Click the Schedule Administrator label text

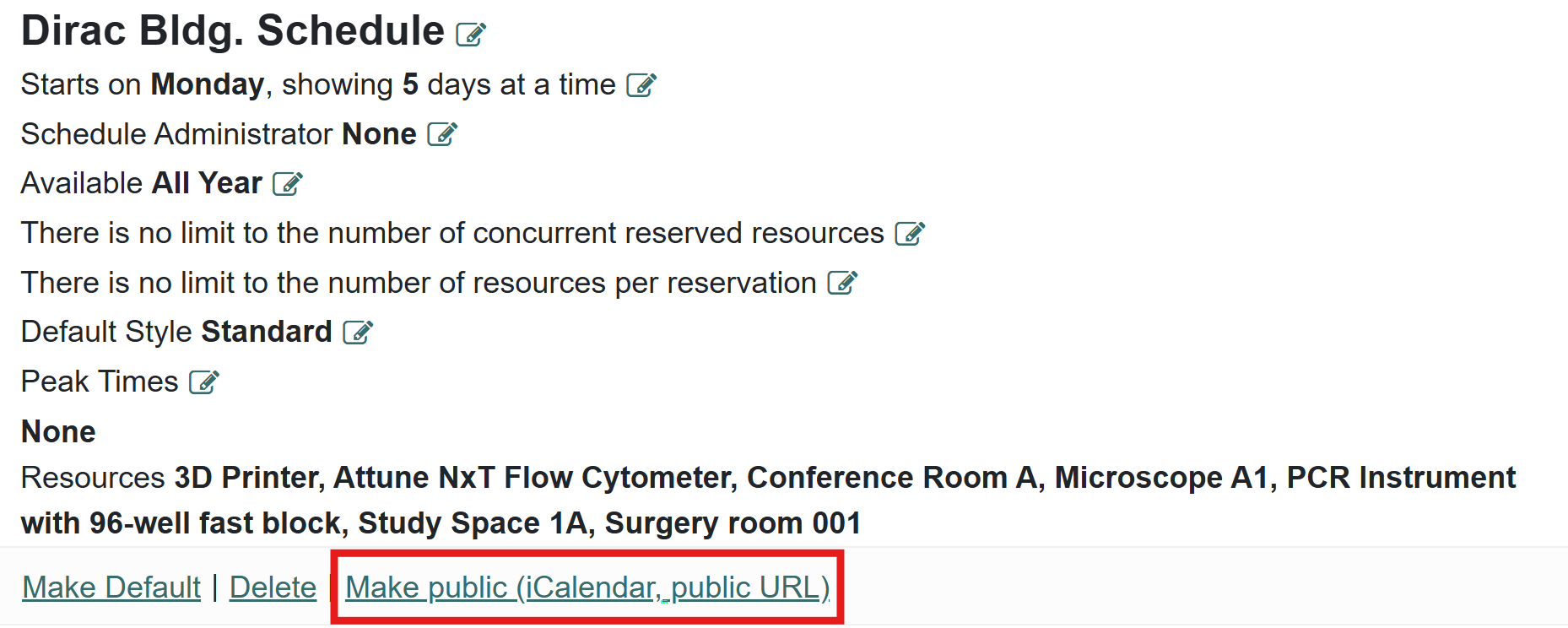tap(176, 134)
